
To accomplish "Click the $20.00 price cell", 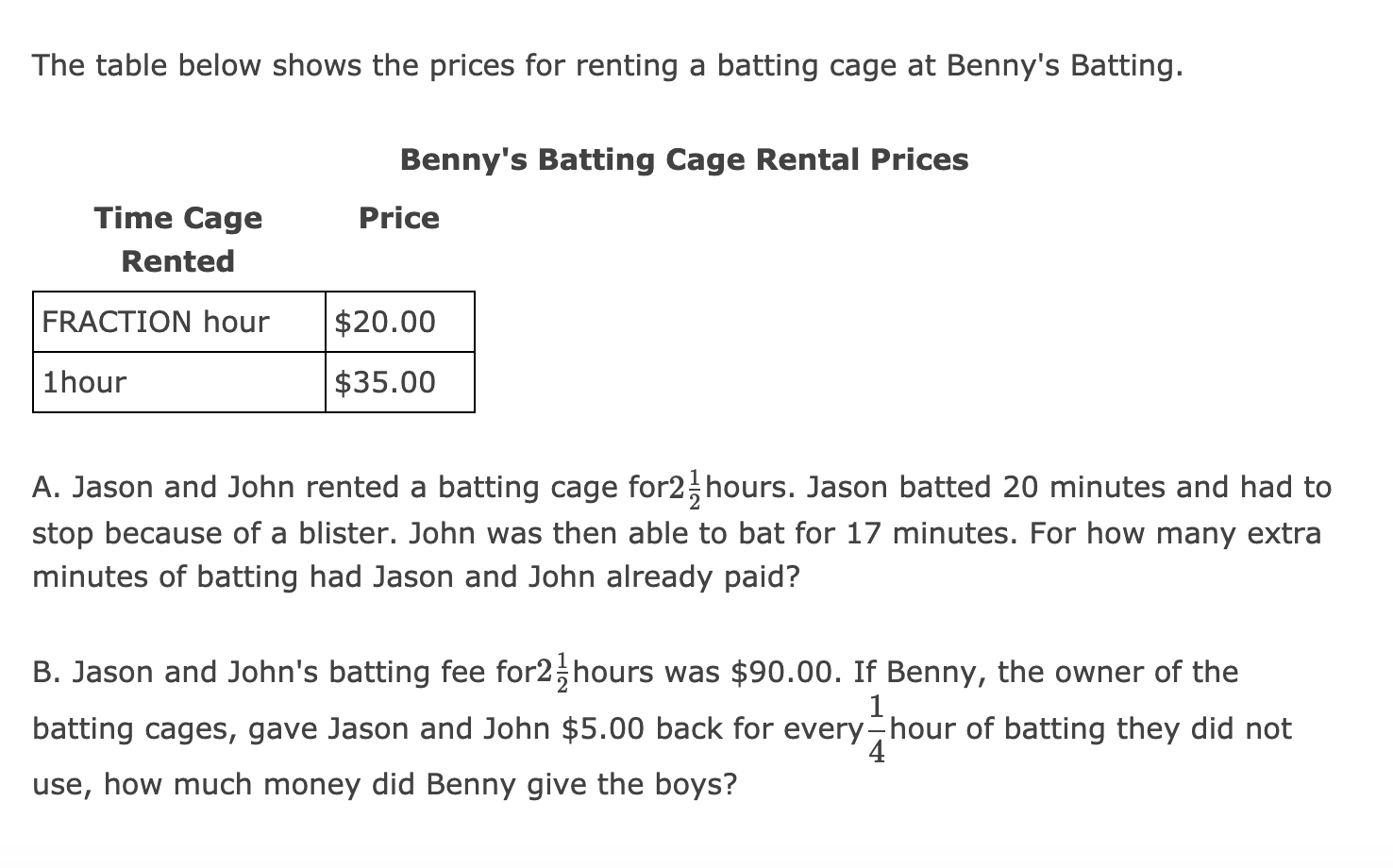I will click(385, 323).
